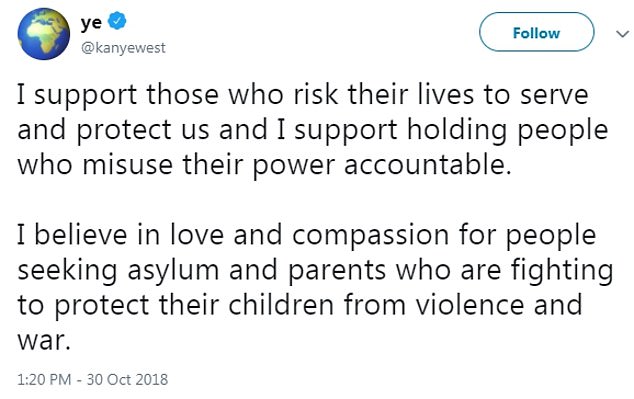This screenshot has width=634, height=399.
Task: Open the display name "ye"
Action: [91, 23]
